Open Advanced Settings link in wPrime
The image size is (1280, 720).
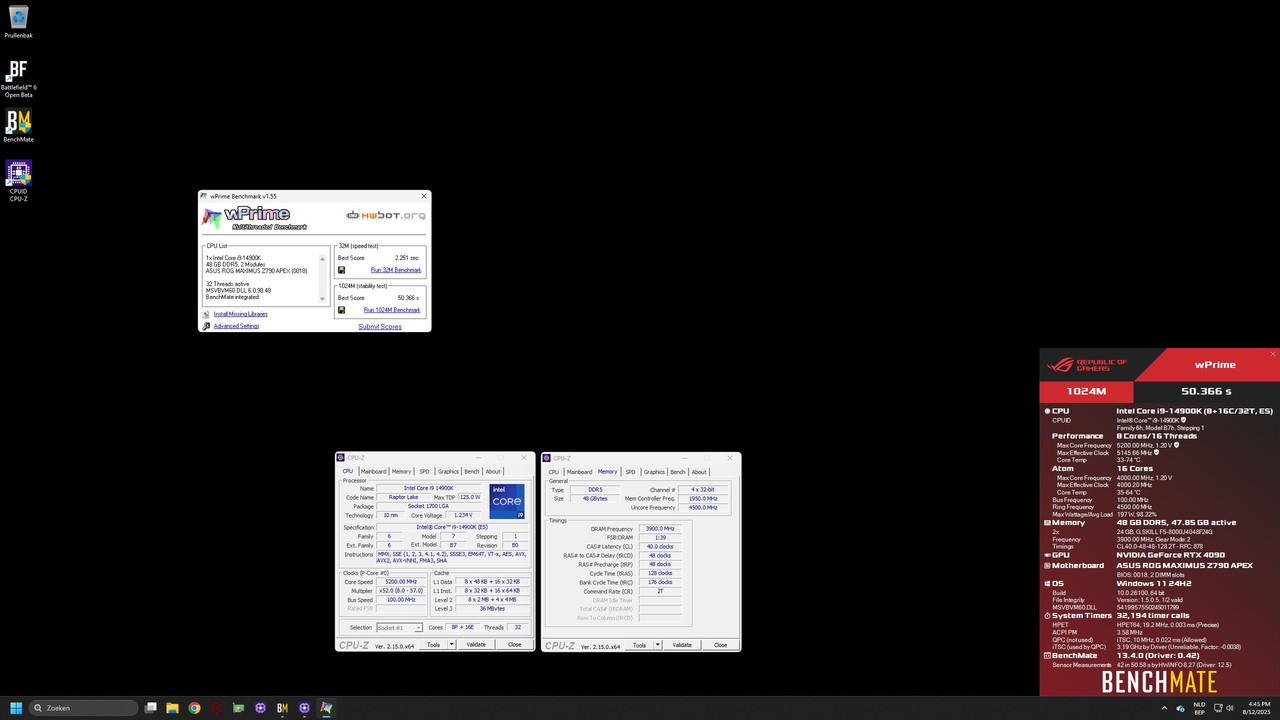click(236, 326)
